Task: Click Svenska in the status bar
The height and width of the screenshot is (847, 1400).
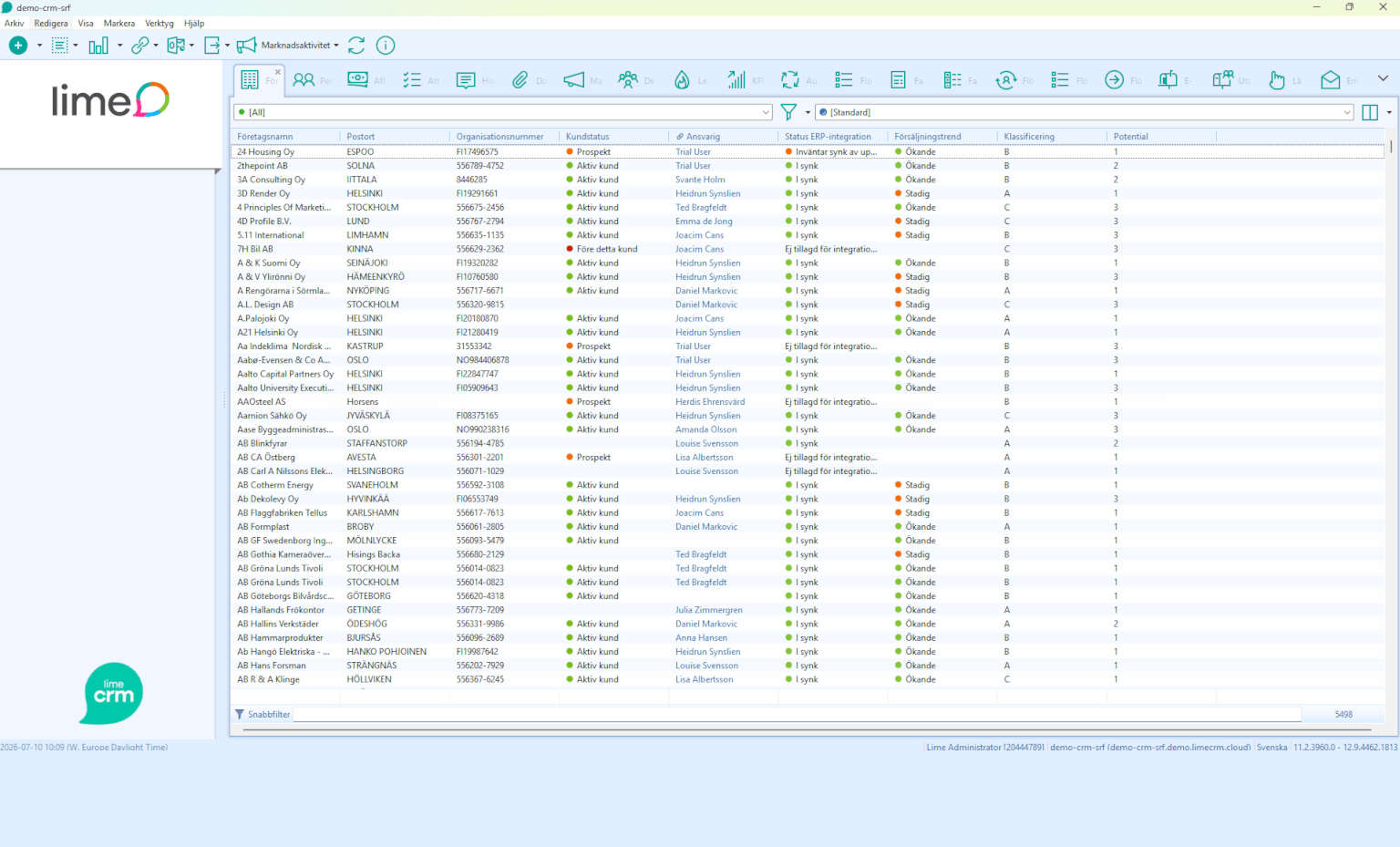Action: point(1271,747)
